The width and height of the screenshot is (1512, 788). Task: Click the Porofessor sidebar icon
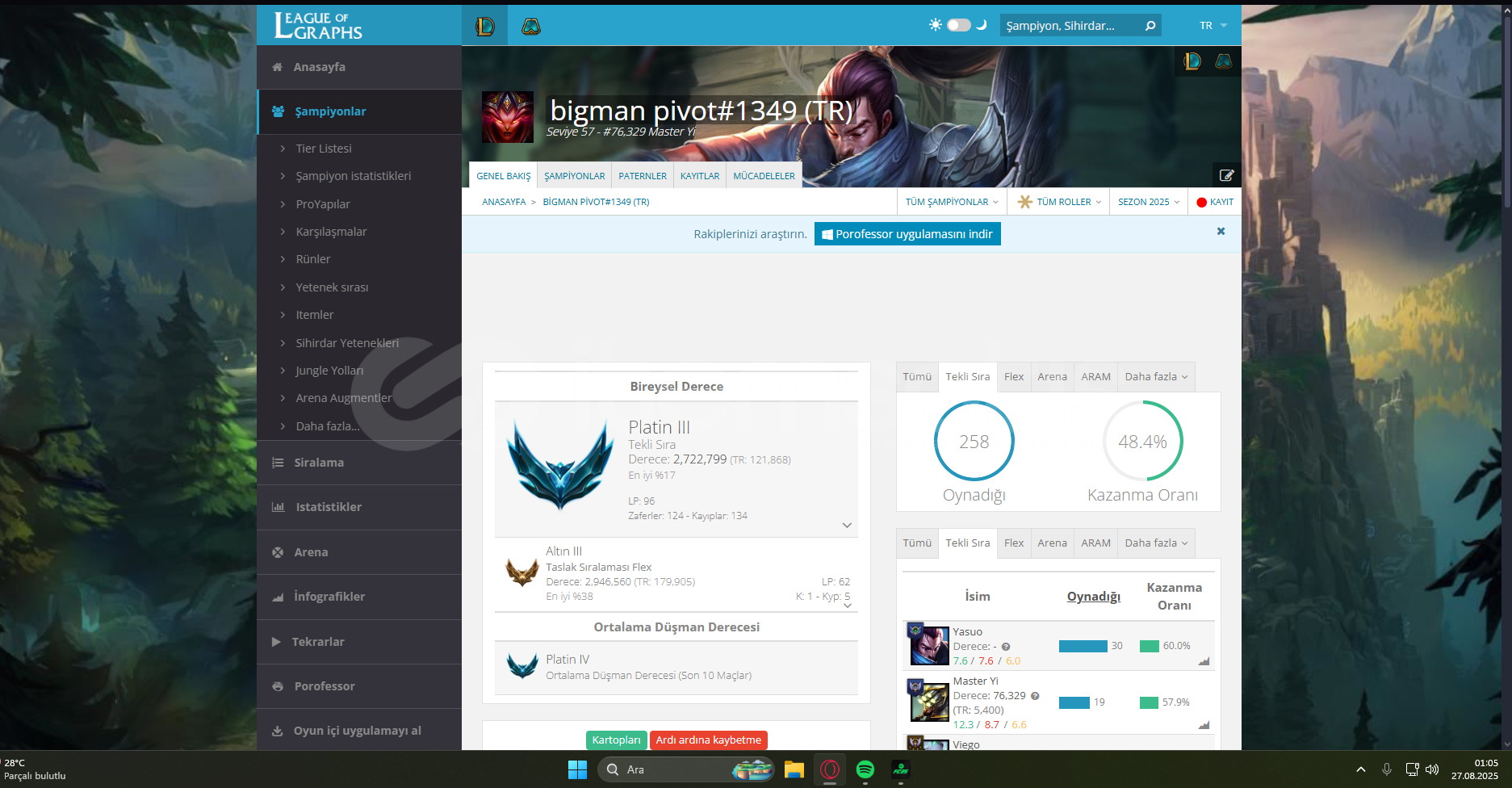pos(278,686)
